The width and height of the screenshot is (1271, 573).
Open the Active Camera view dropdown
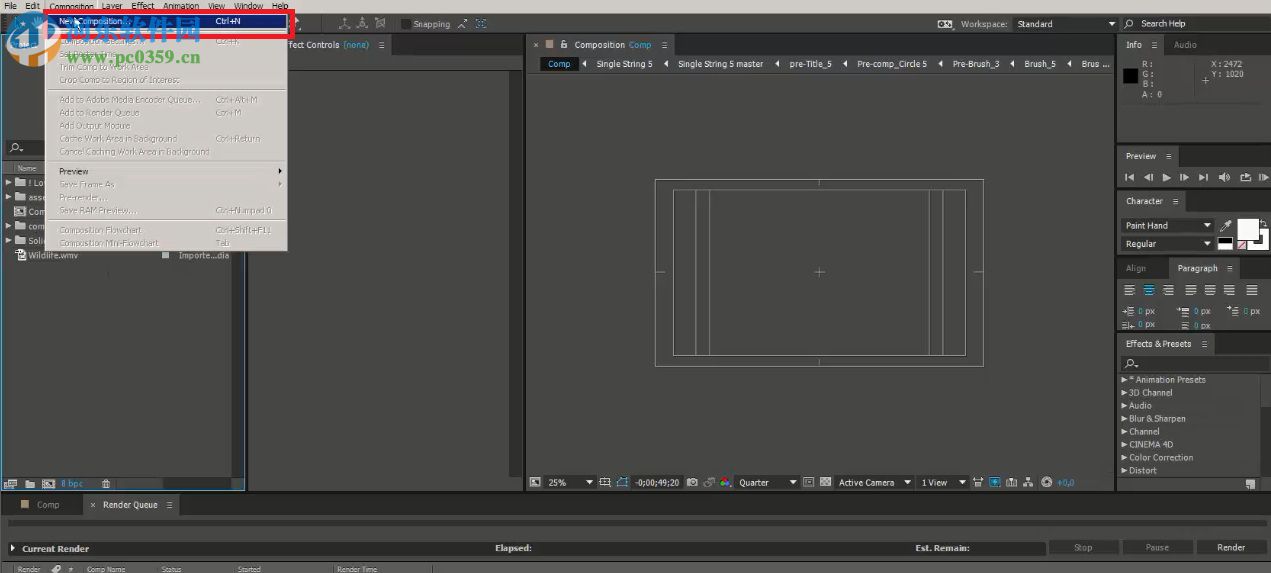(875, 483)
